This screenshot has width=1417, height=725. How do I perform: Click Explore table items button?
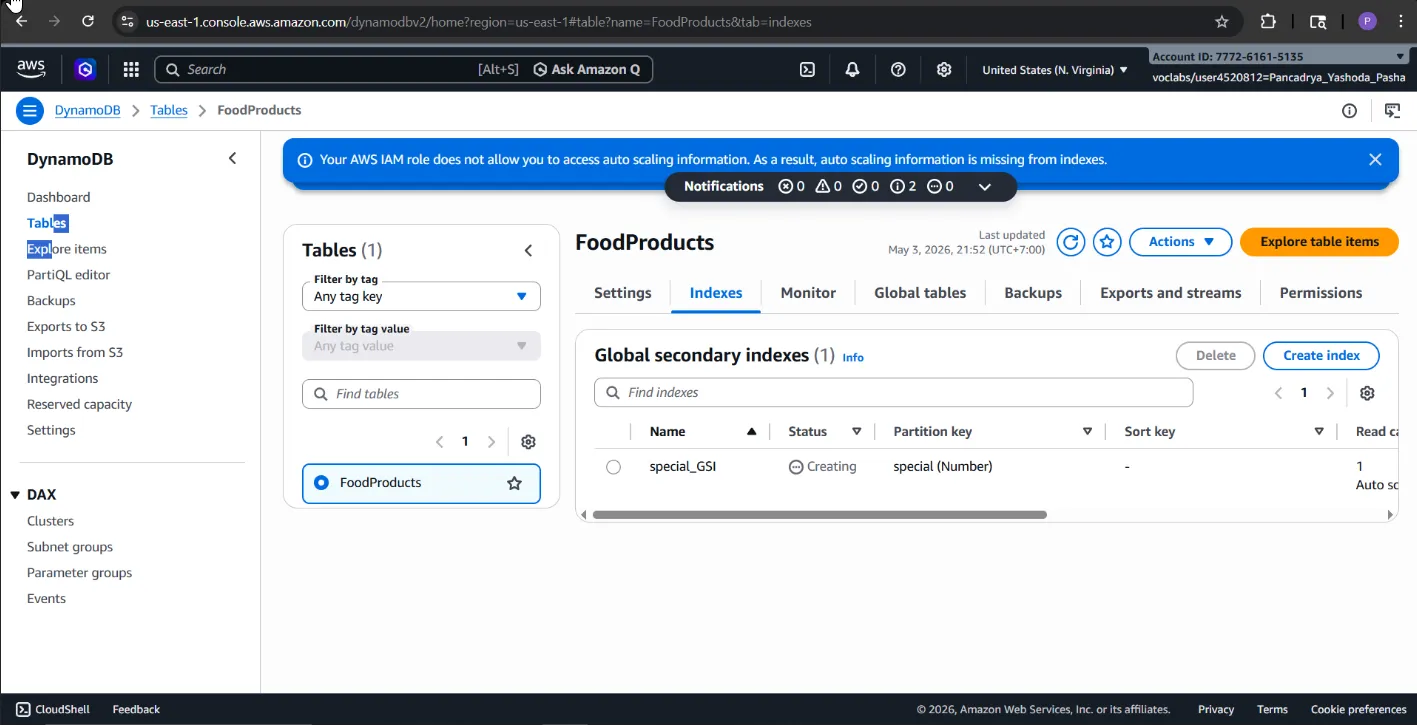tap(1319, 241)
